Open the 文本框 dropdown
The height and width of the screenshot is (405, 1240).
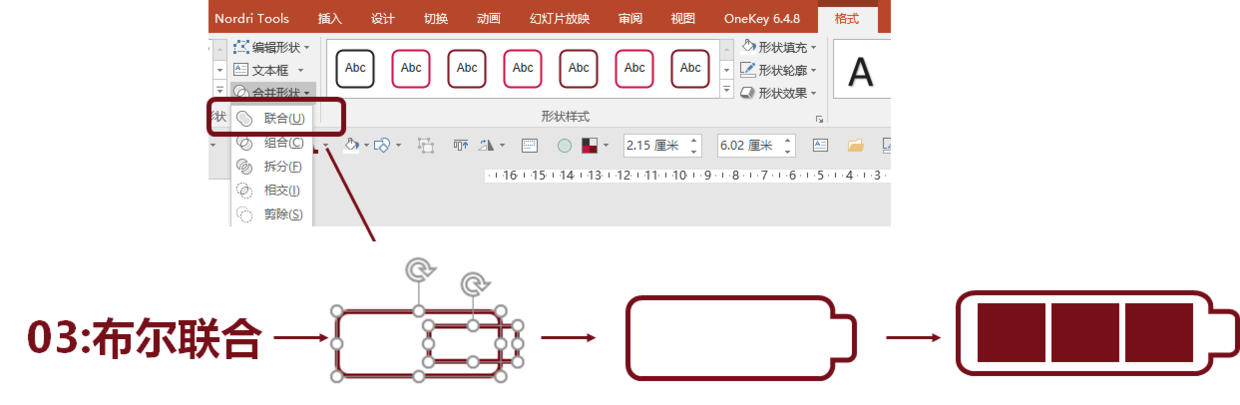268,70
